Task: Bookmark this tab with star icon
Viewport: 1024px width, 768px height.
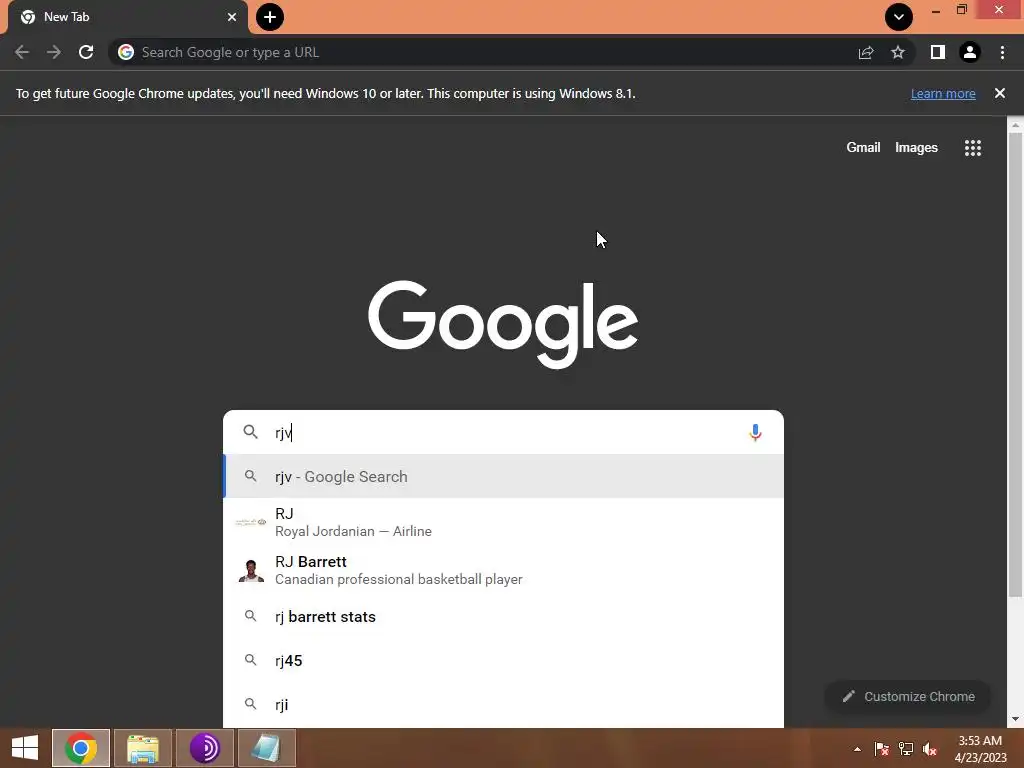Action: (898, 52)
